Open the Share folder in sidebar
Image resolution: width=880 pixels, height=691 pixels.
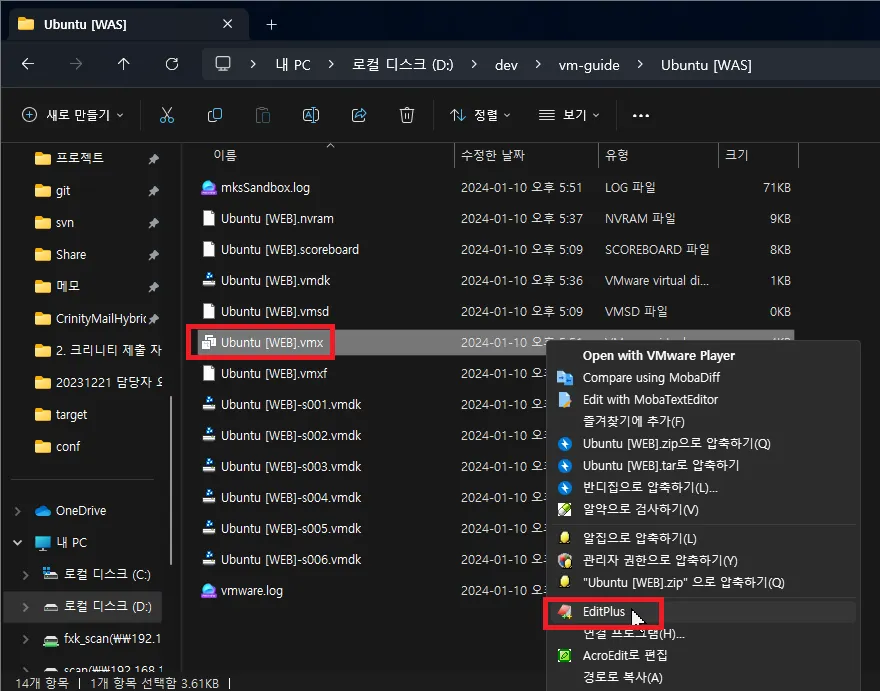pos(71,255)
